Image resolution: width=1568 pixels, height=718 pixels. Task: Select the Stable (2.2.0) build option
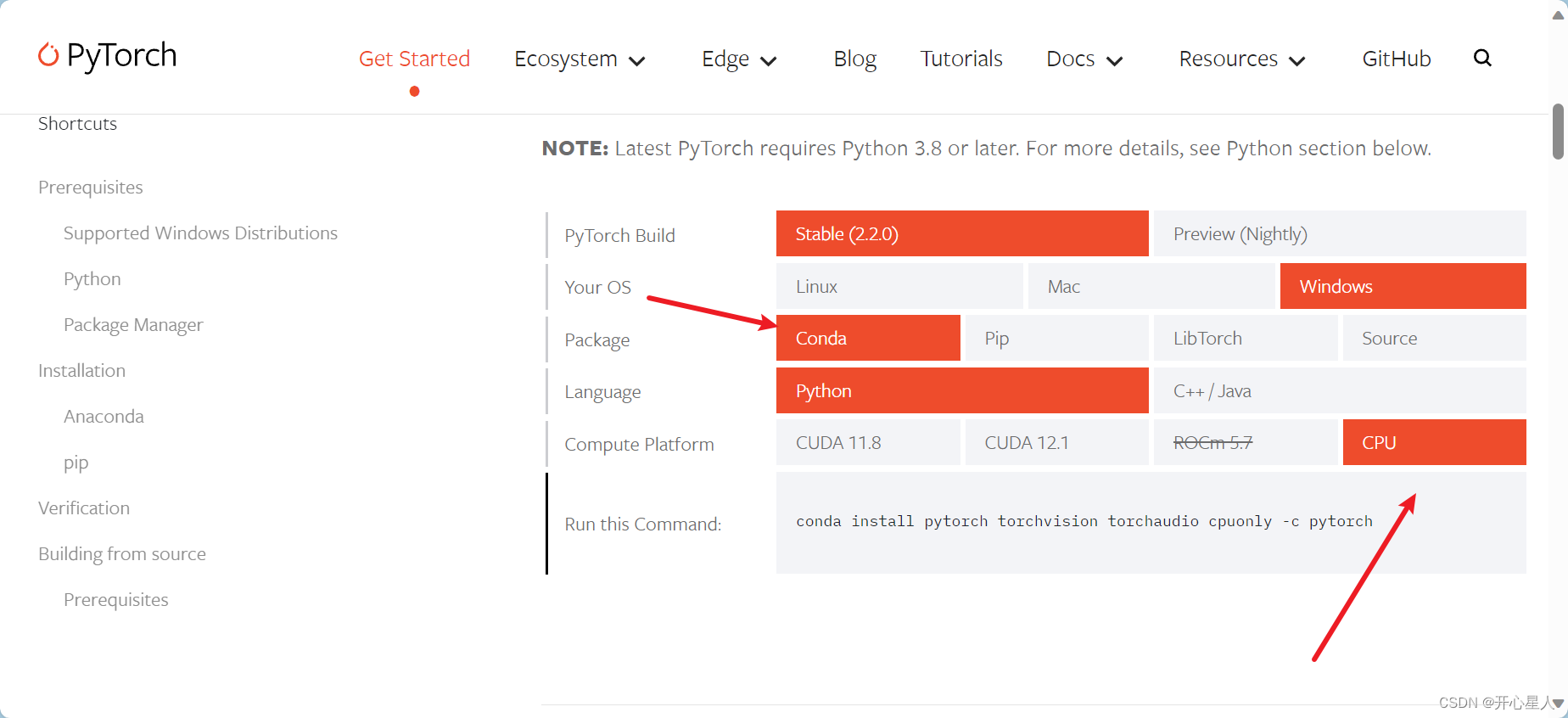[x=962, y=233]
